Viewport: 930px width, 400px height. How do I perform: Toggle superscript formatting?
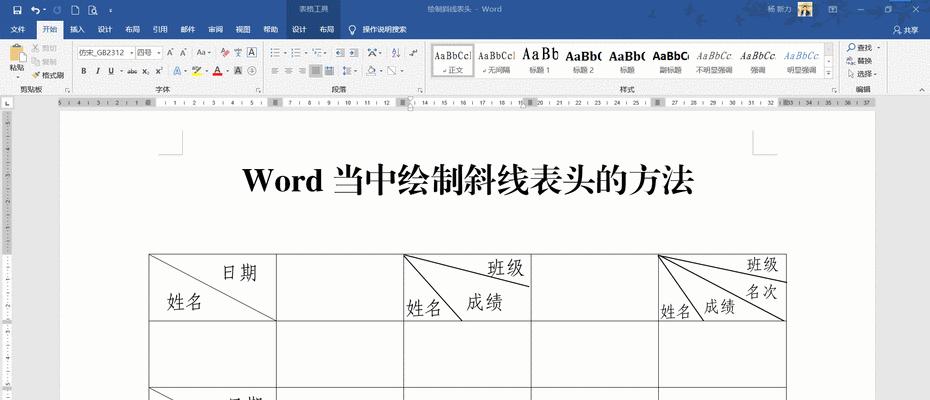click(160, 71)
